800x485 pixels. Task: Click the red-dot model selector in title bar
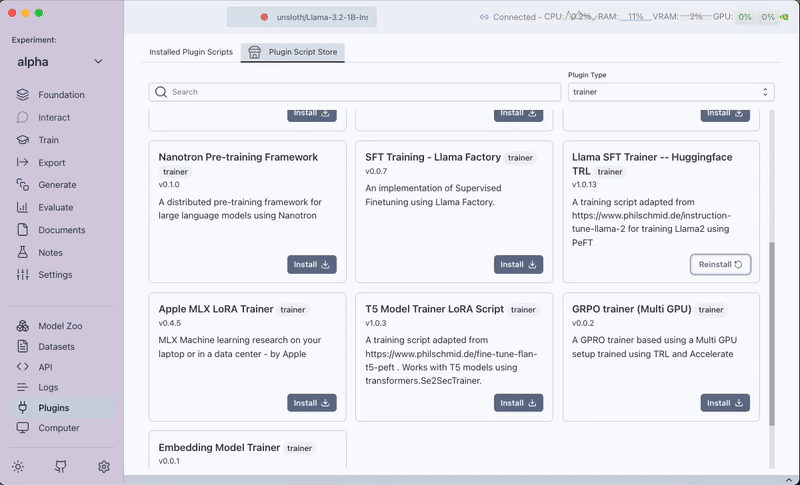304,17
